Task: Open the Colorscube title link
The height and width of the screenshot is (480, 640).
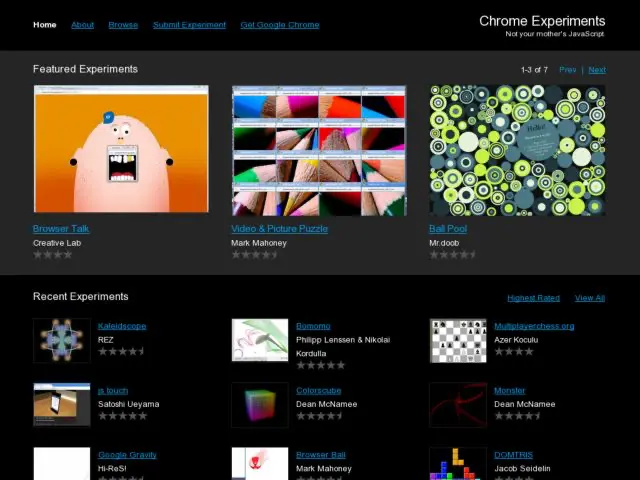Action: tap(318, 391)
